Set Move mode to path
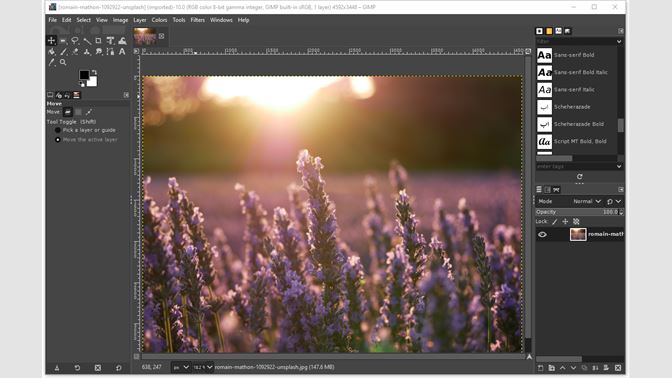 click(x=89, y=112)
